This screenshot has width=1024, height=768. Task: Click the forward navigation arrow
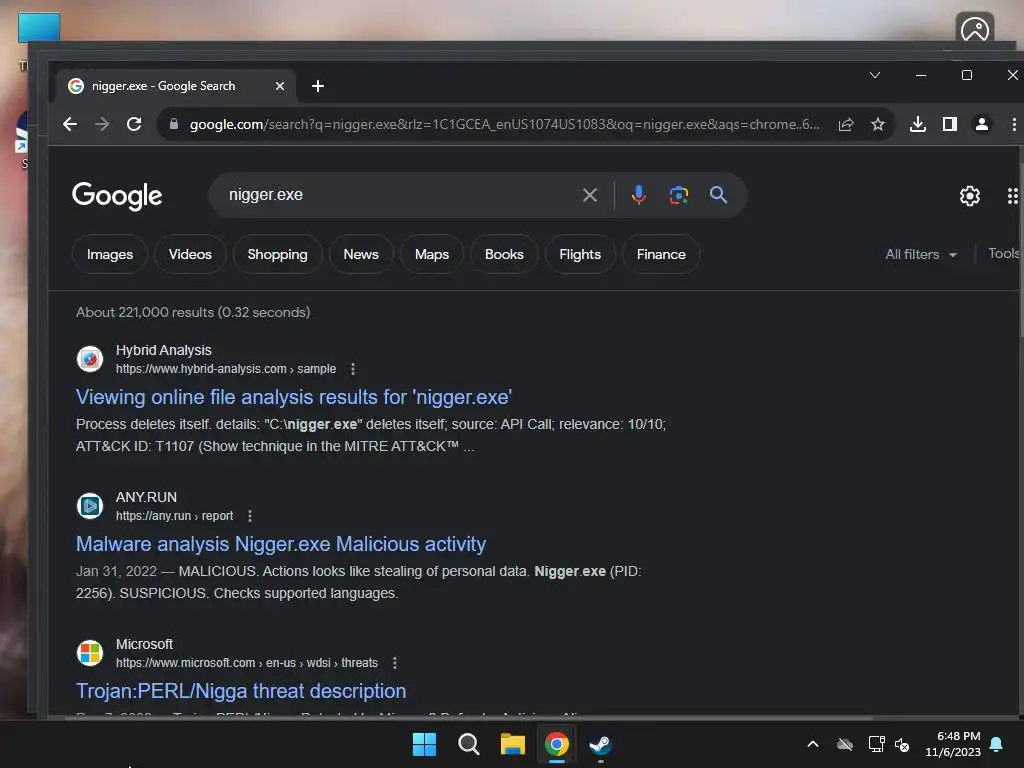102,124
